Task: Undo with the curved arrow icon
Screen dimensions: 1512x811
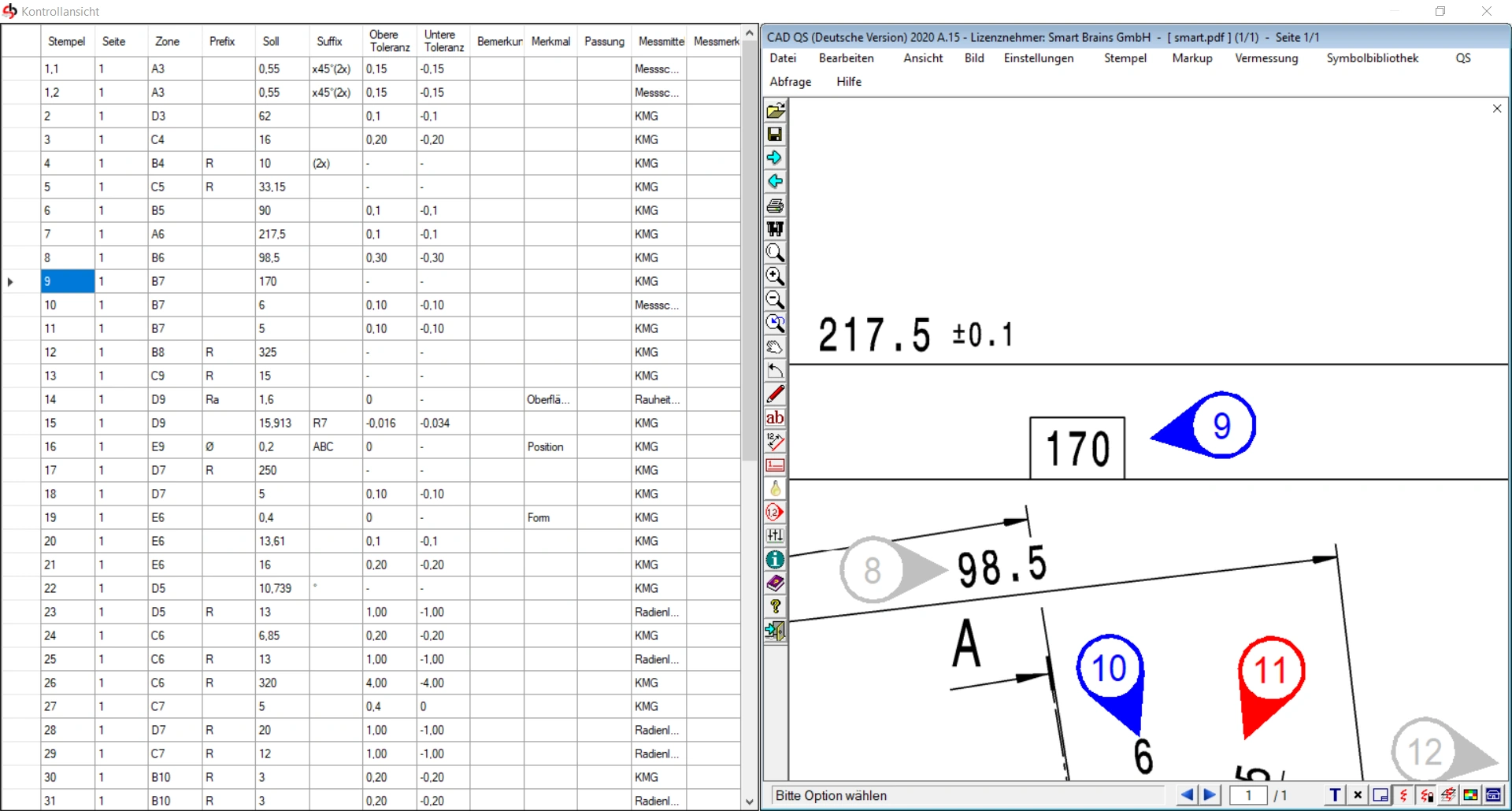Action: (x=775, y=371)
